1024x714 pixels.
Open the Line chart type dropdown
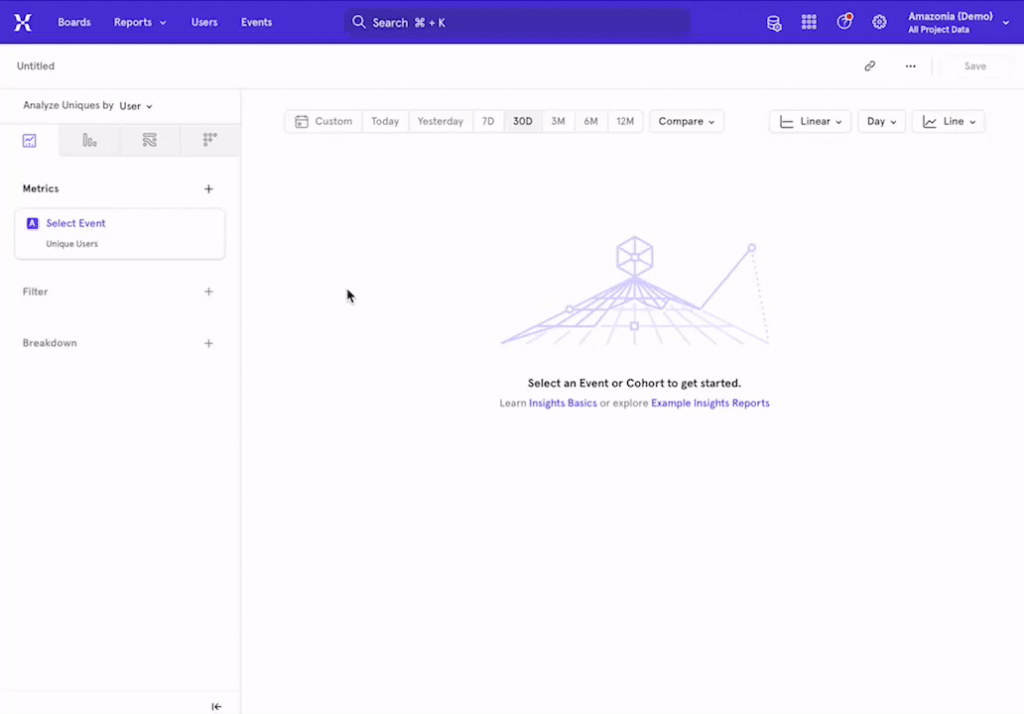tap(948, 121)
